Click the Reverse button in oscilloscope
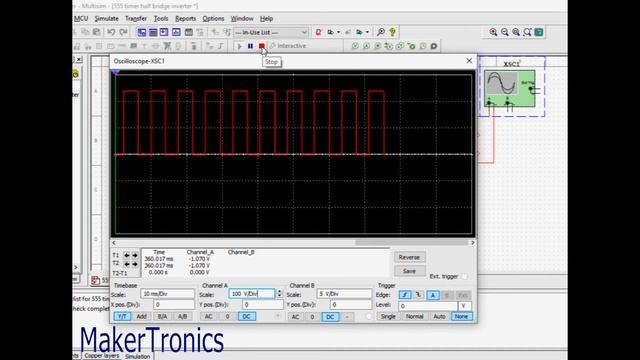Viewport: 640px width, 360px height. 409,257
